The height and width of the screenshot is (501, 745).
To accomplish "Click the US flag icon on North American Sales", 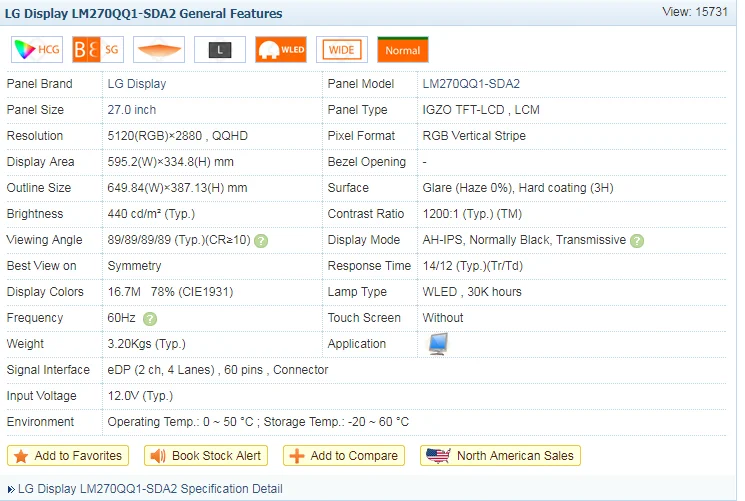I will point(438,455).
